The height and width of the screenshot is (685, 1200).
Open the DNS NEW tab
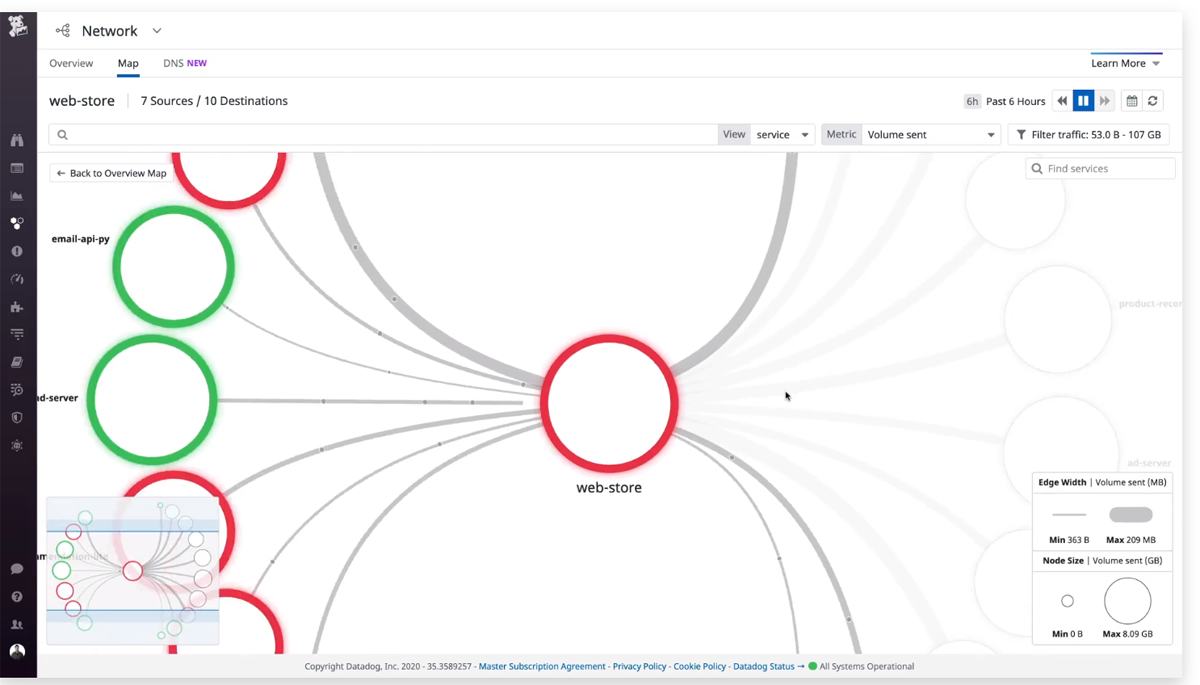pyautogui.click(x=185, y=63)
